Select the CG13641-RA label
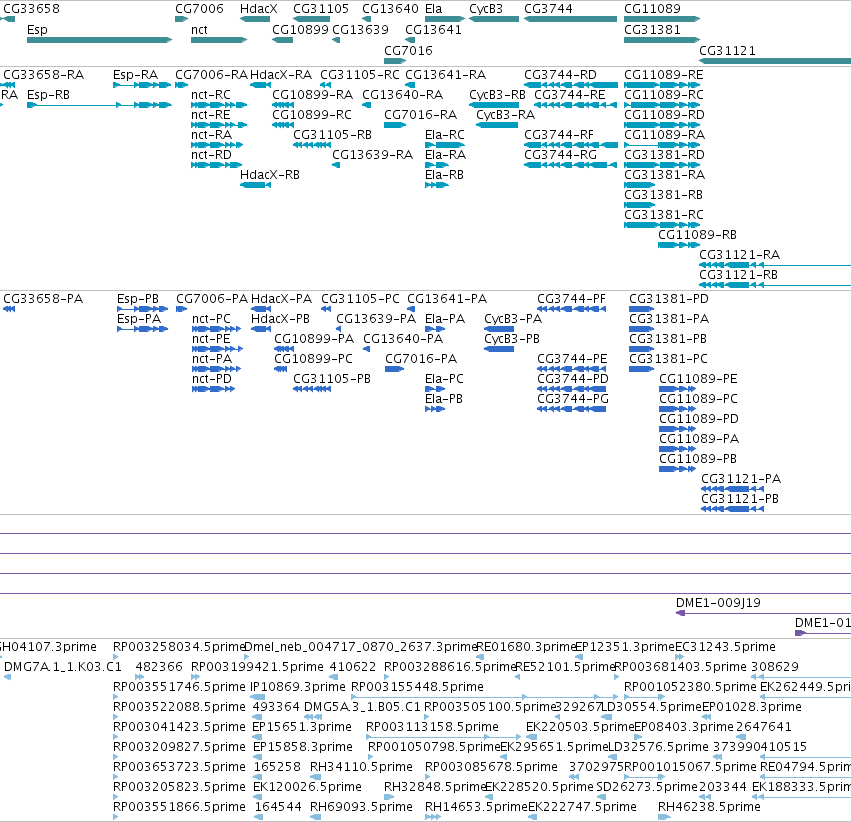The height and width of the screenshot is (822, 851). pos(445,75)
